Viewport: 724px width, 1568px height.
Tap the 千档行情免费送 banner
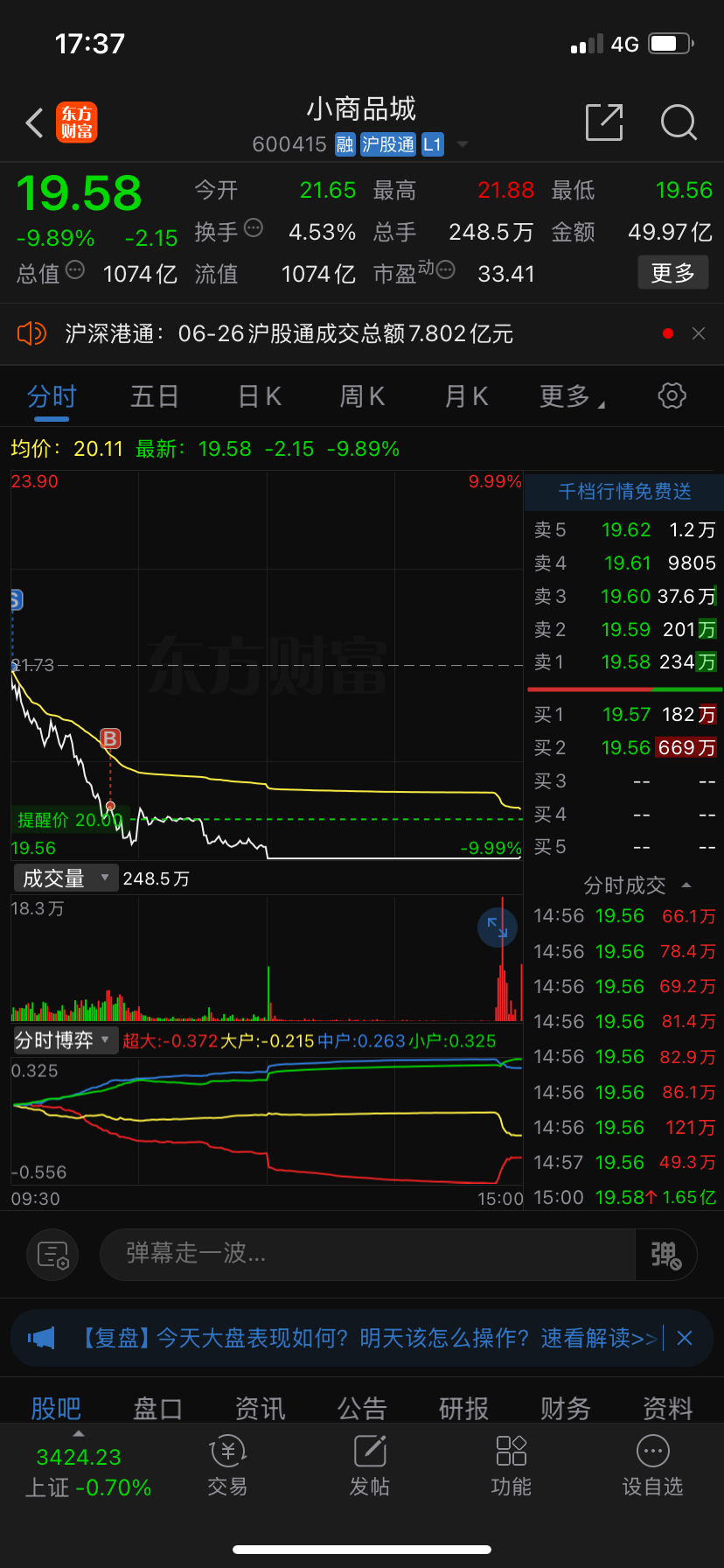click(624, 492)
